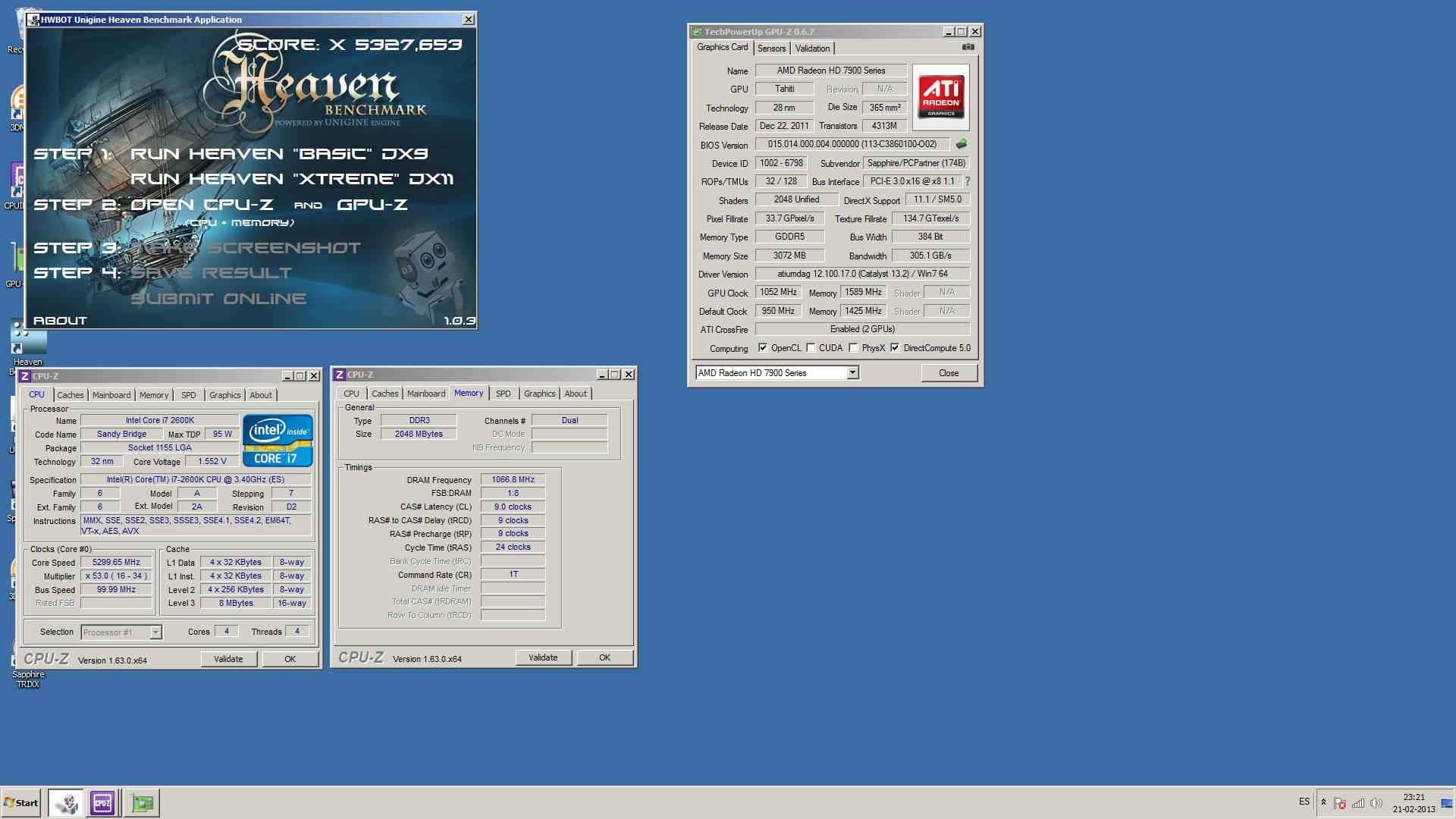1456x819 pixels.
Task: Toggle the OpenCL checkbox
Action: 763,348
